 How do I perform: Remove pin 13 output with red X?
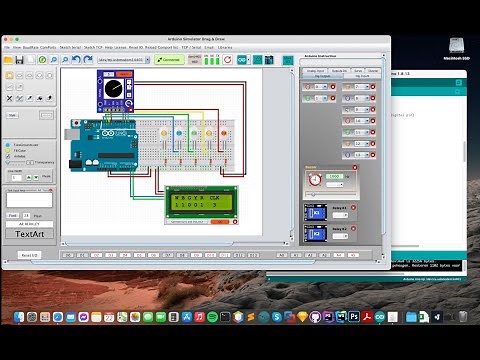(373, 155)
